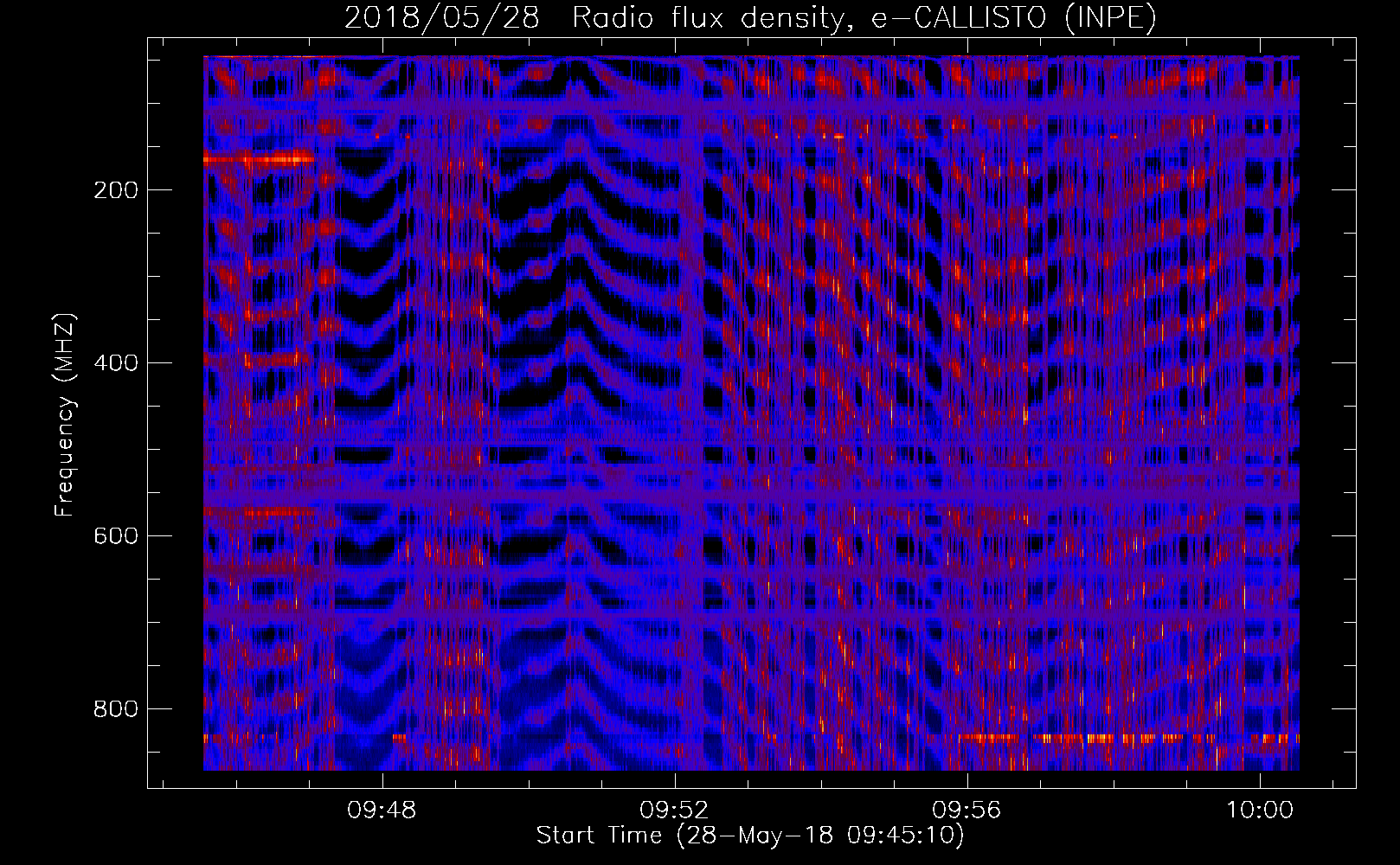Viewport: 1400px width, 865px height.
Task: Click the 'Start Time (28-May-18 09:45:10)' label
Action: (x=750, y=836)
